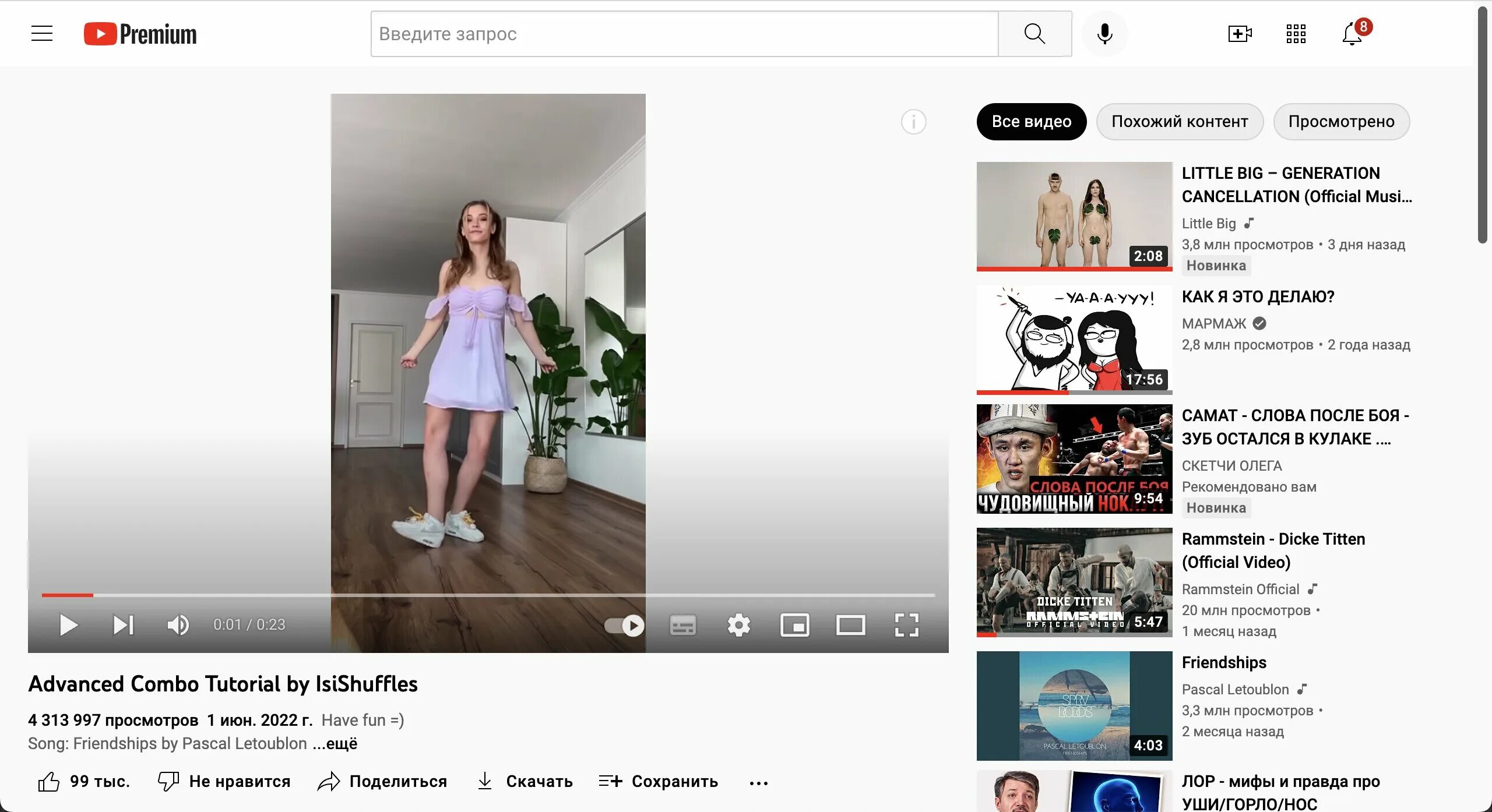1492x812 pixels.
Task: Download video with Скачать
Action: (x=525, y=782)
